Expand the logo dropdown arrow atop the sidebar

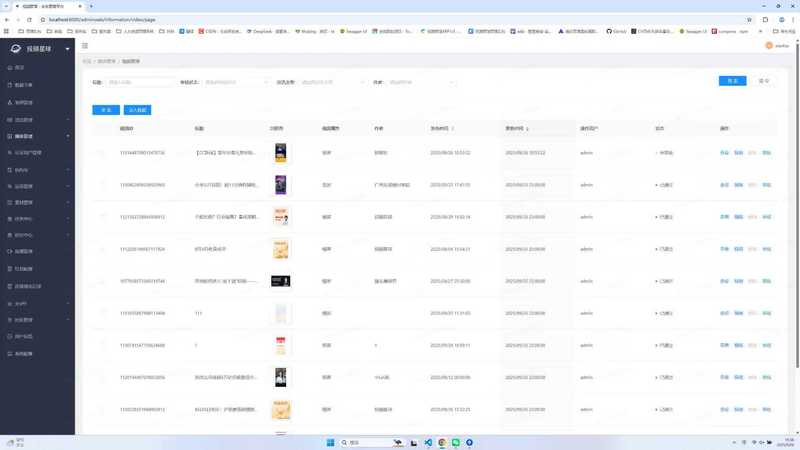pyautogui.click(x=68, y=48)
